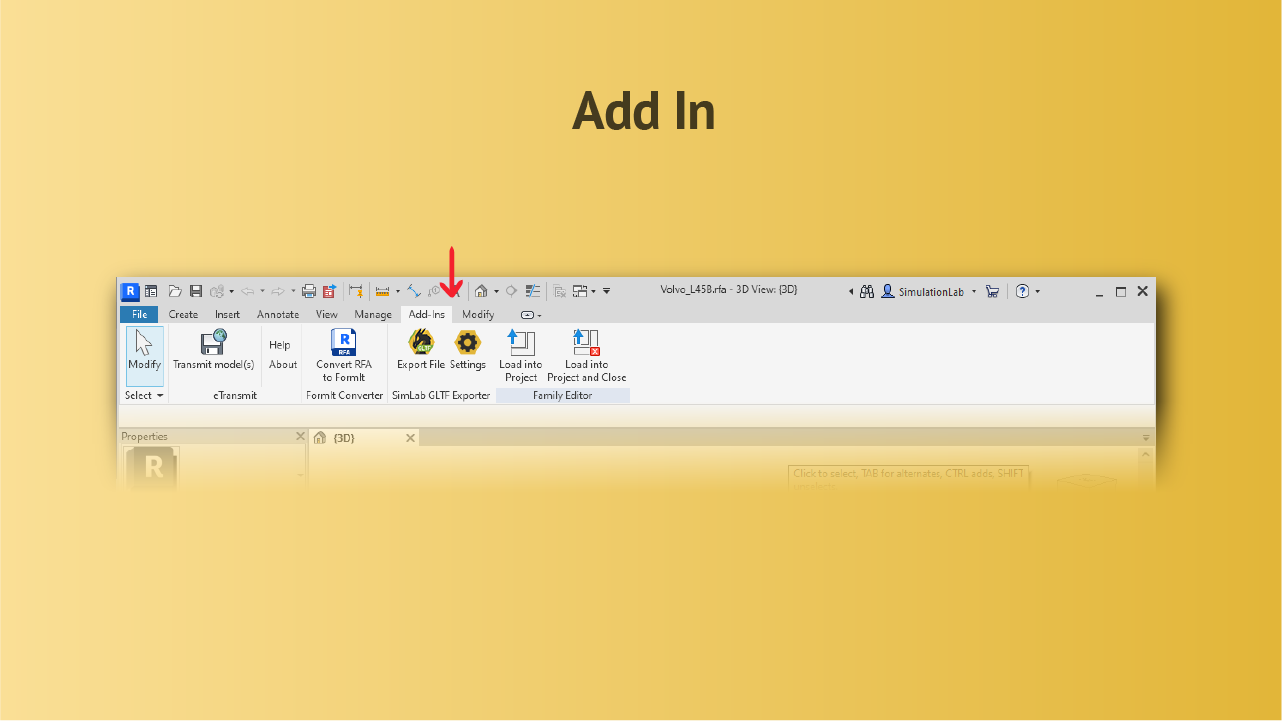1282x721 pixels.
Task: Close the {3D} view tab
Action: tap(410, 438)
